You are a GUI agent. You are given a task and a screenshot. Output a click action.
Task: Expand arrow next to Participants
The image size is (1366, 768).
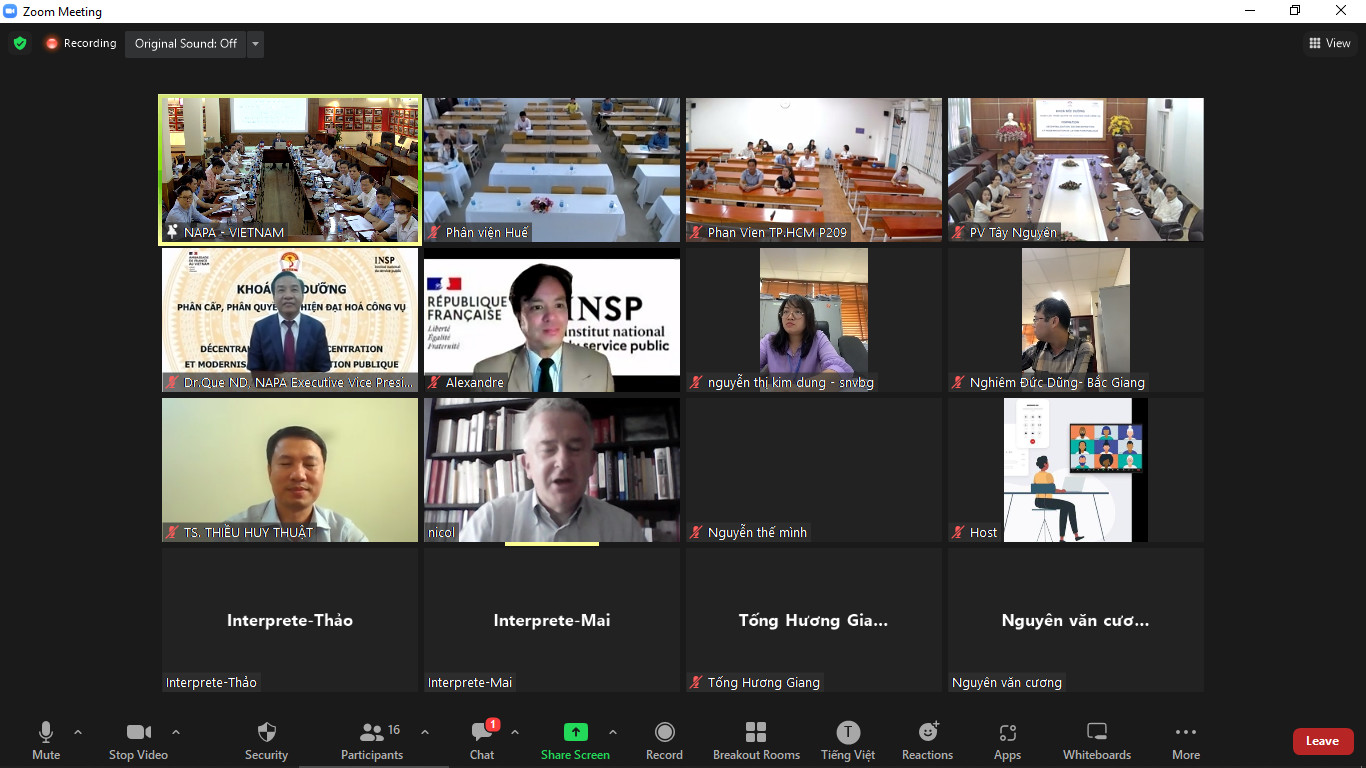424,732
